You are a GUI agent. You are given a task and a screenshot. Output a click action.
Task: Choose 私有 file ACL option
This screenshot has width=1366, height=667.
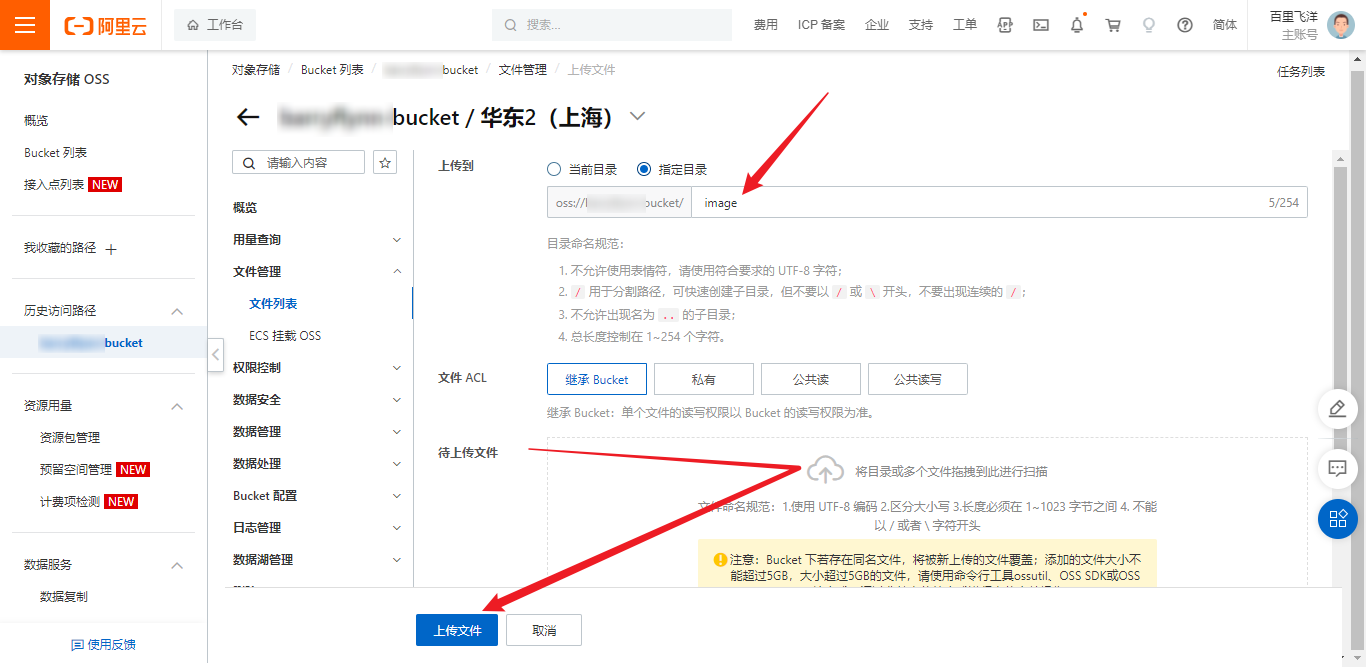(x=704, y=379)
